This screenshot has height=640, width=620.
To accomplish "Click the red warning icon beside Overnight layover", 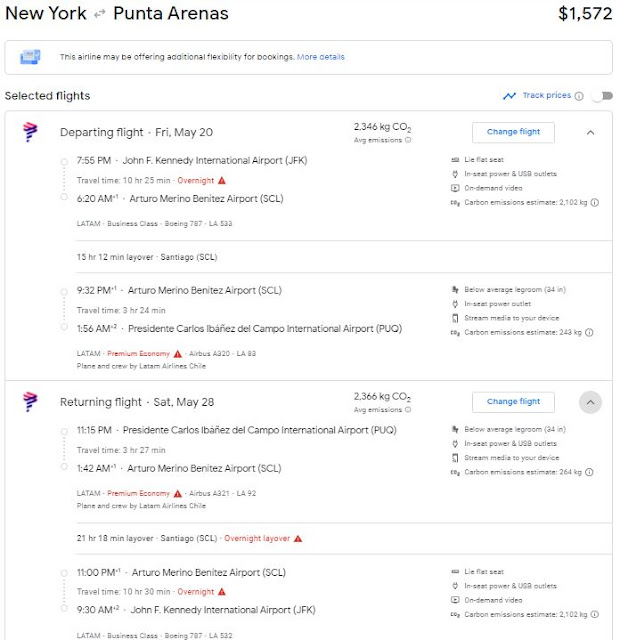I will pos(297,538).
